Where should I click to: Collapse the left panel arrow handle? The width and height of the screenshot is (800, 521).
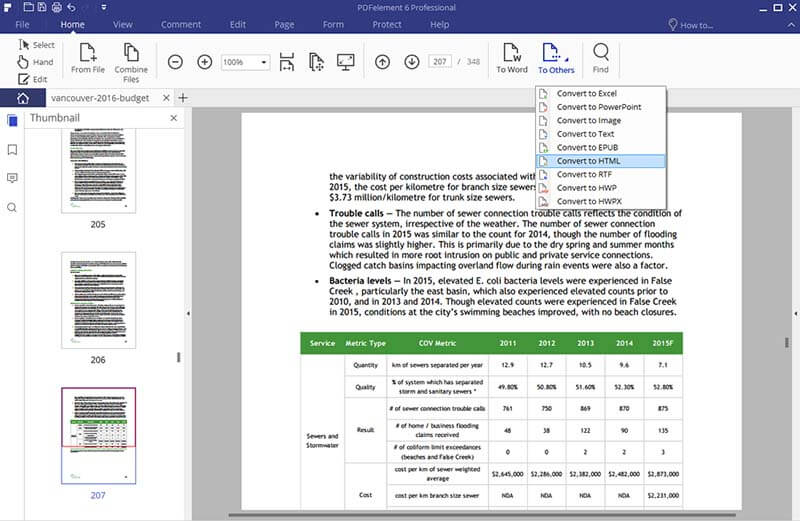(188, 313)
